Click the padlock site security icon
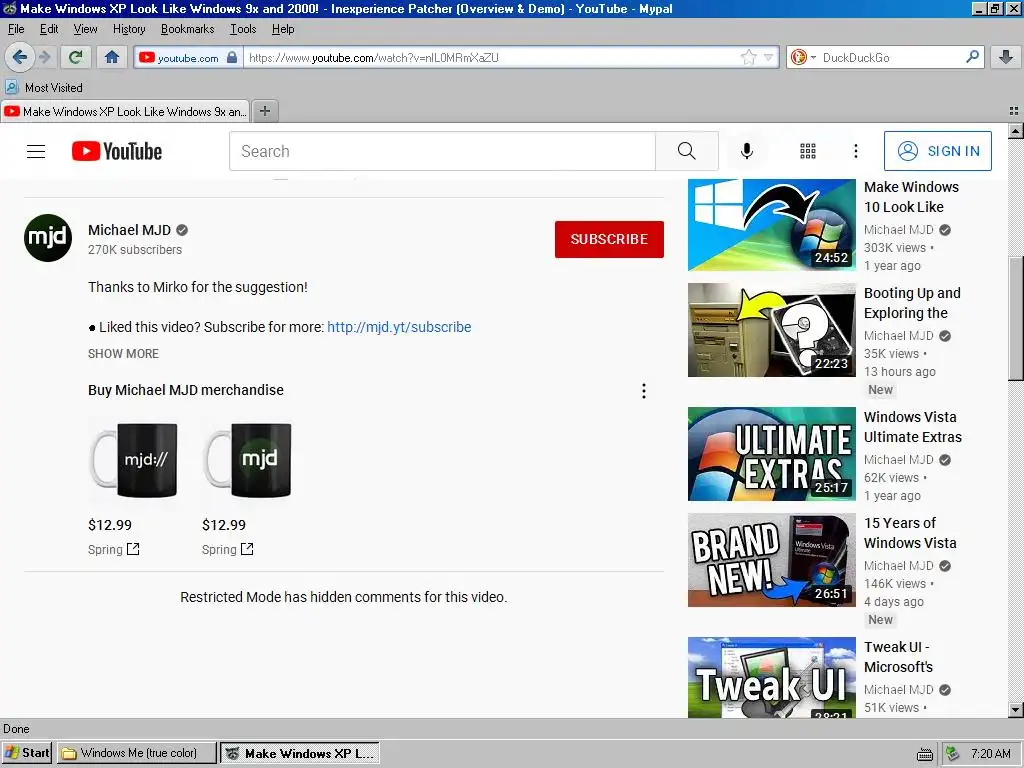The height and width of the screenshot is (768, 1024). (232, 57)
